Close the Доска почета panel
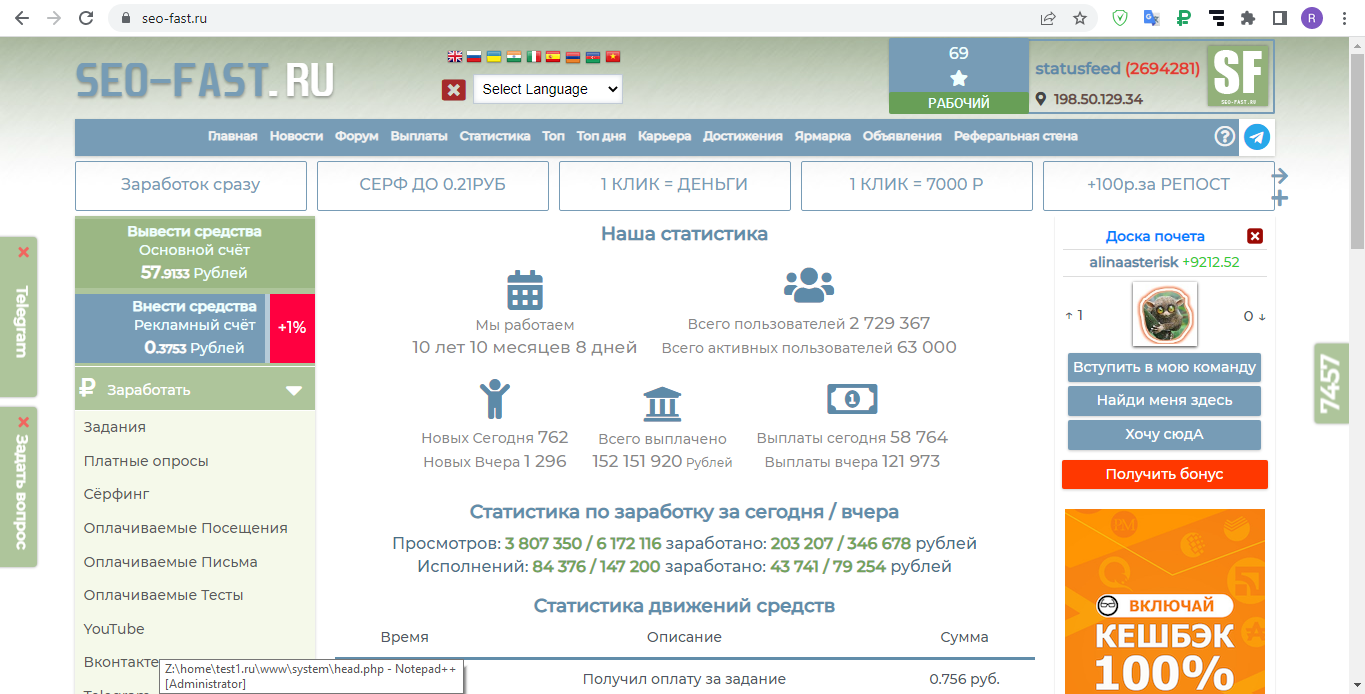This screenshot has width=1365, height=694. [1255, 236]
